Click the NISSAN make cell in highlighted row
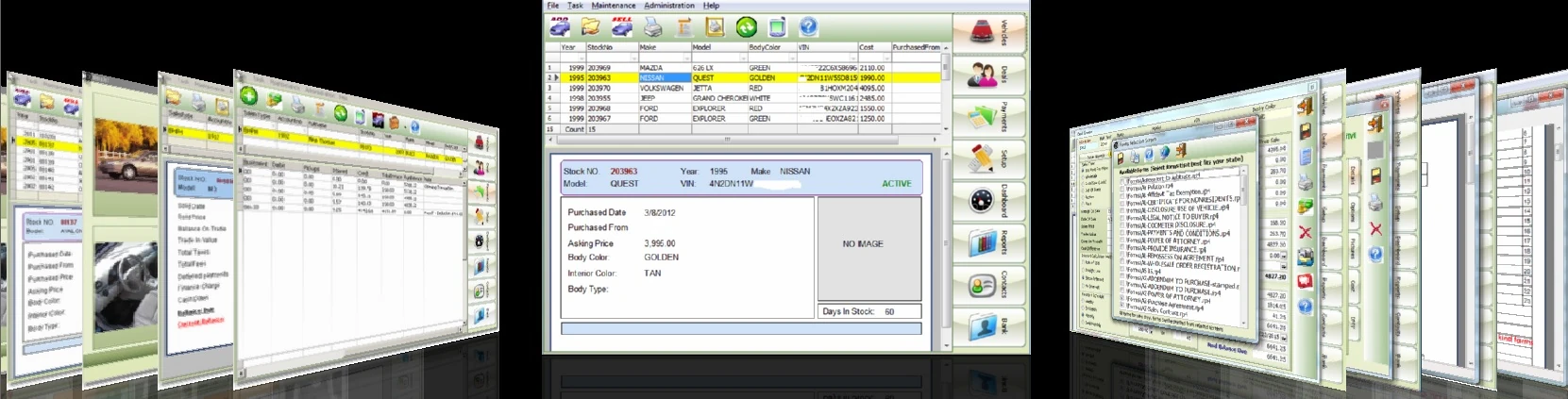Screen dimensions: 1568x399 click(x=665, y=78)
